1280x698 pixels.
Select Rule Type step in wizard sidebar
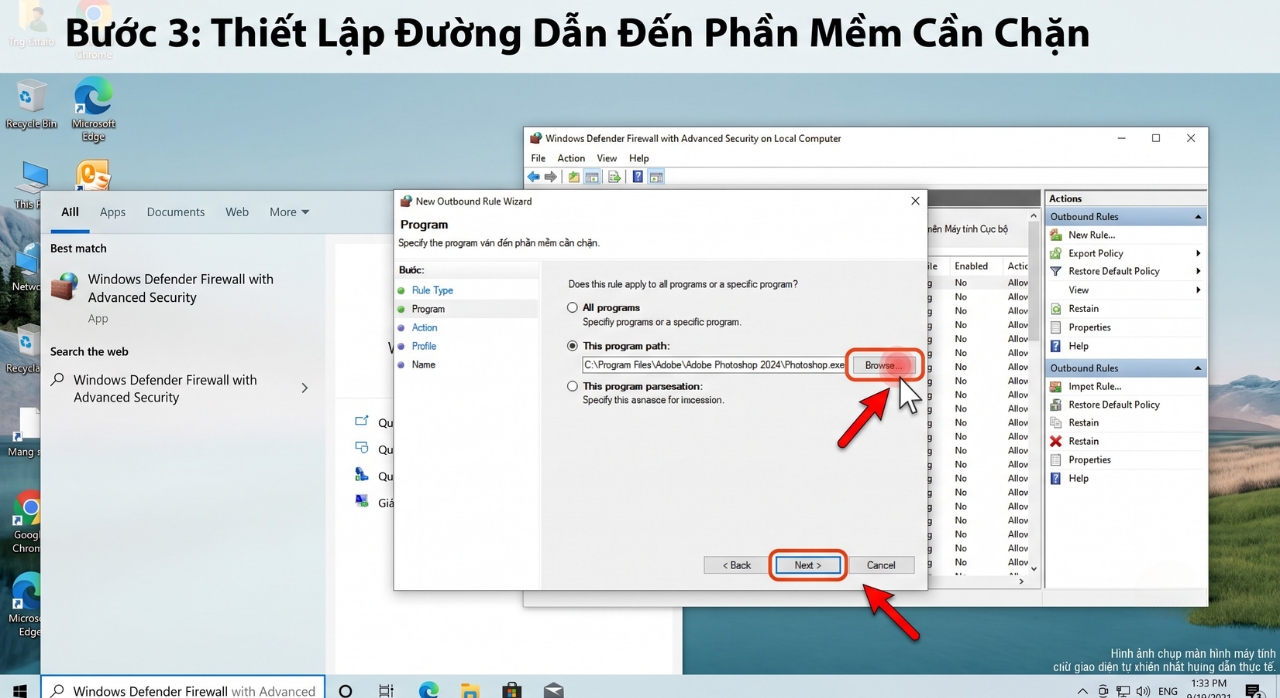[x=432, y=290]
